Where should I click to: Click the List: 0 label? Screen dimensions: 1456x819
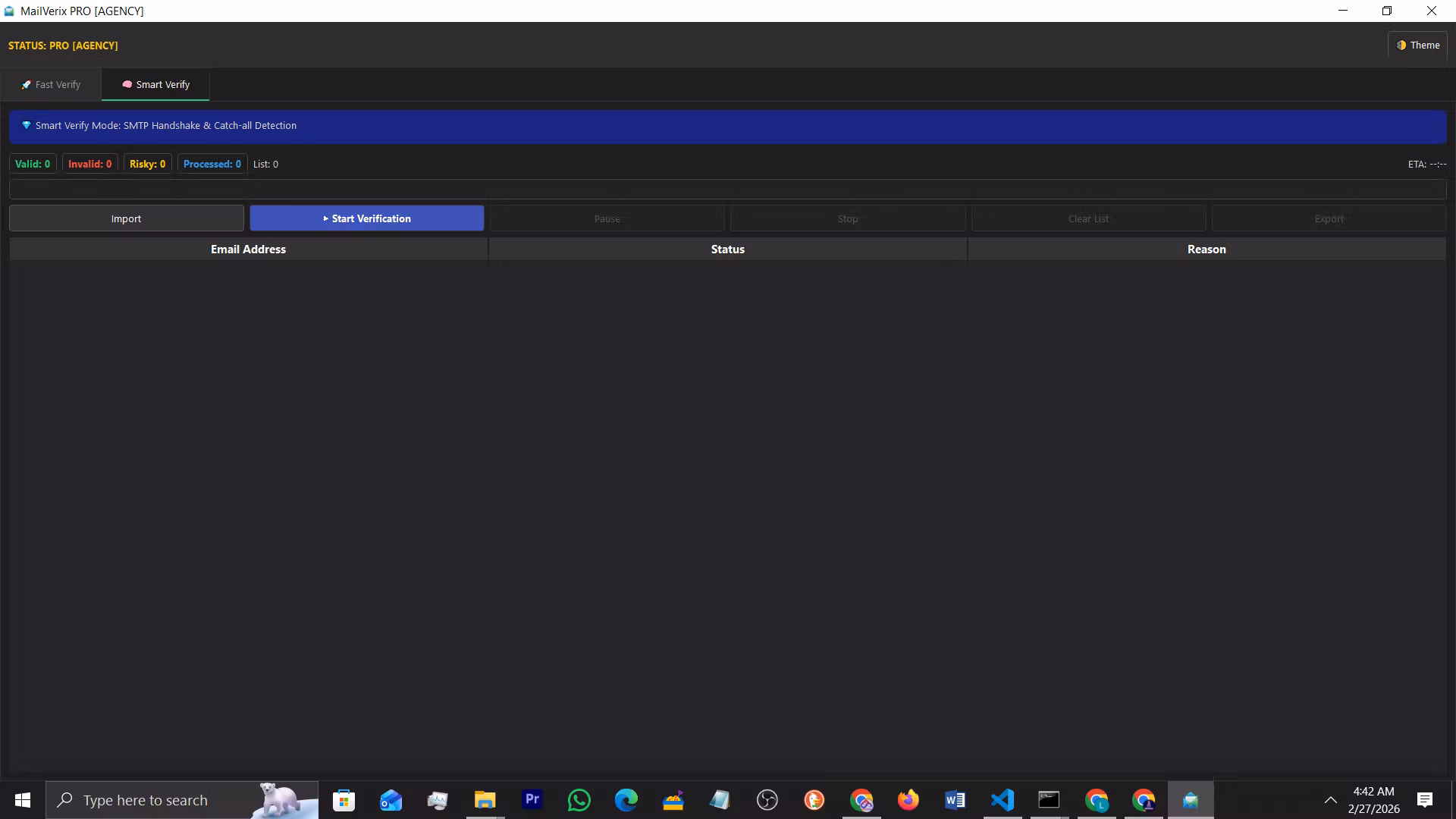265,164
